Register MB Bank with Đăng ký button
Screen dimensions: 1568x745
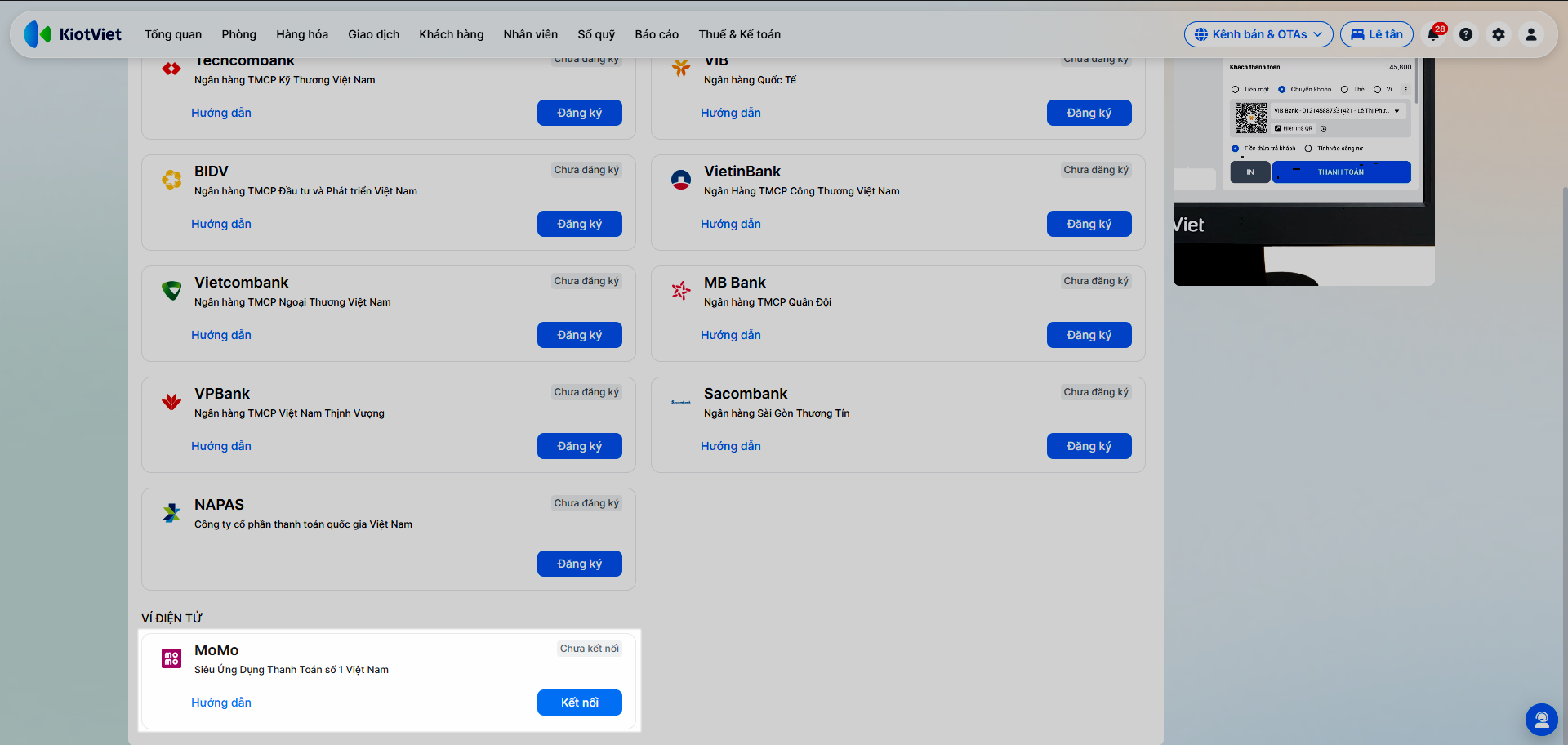(1089, 335)
